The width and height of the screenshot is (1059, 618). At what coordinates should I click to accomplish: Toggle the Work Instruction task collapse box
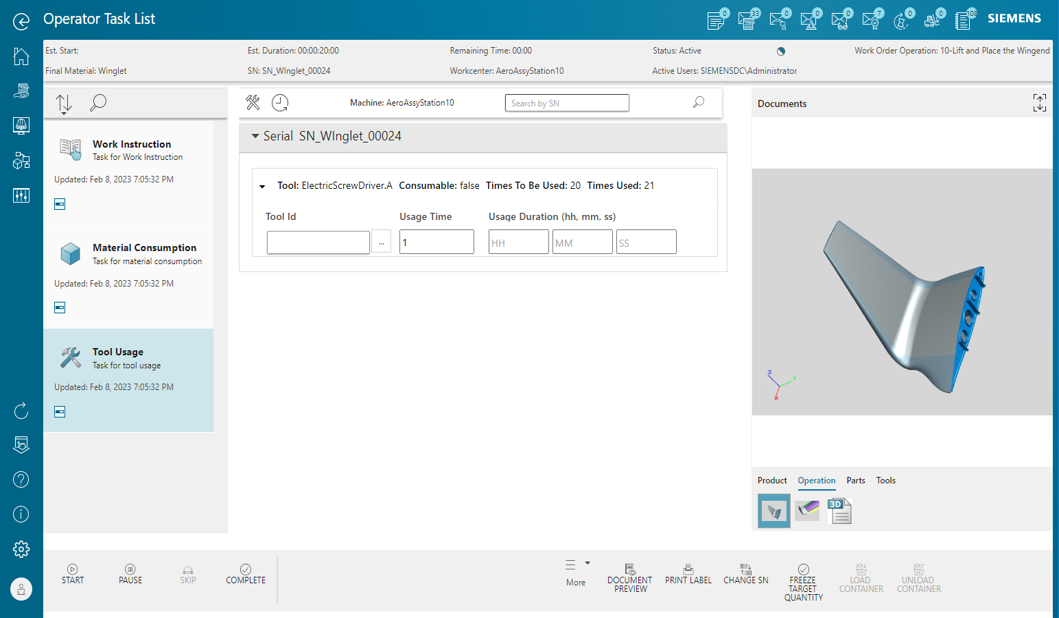(60, 204)
